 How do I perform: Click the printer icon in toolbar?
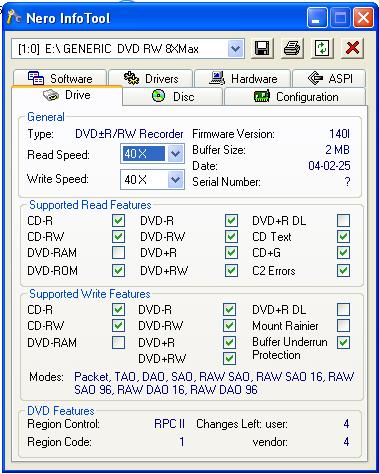point(292,49)
